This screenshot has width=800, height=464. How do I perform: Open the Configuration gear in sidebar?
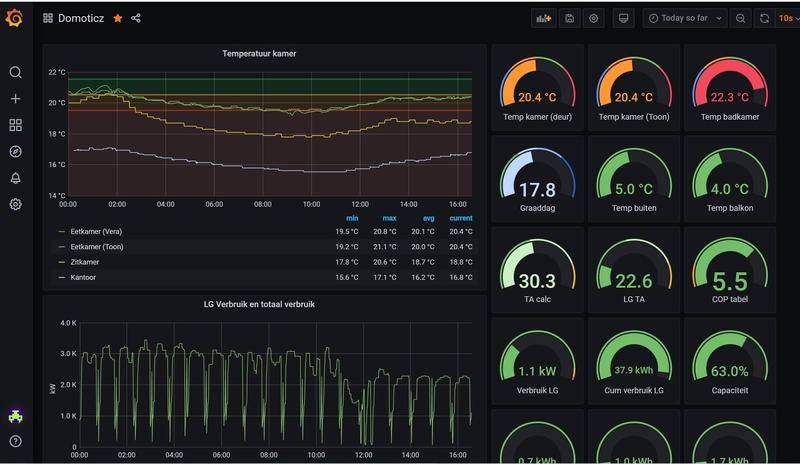click(15, 204)
